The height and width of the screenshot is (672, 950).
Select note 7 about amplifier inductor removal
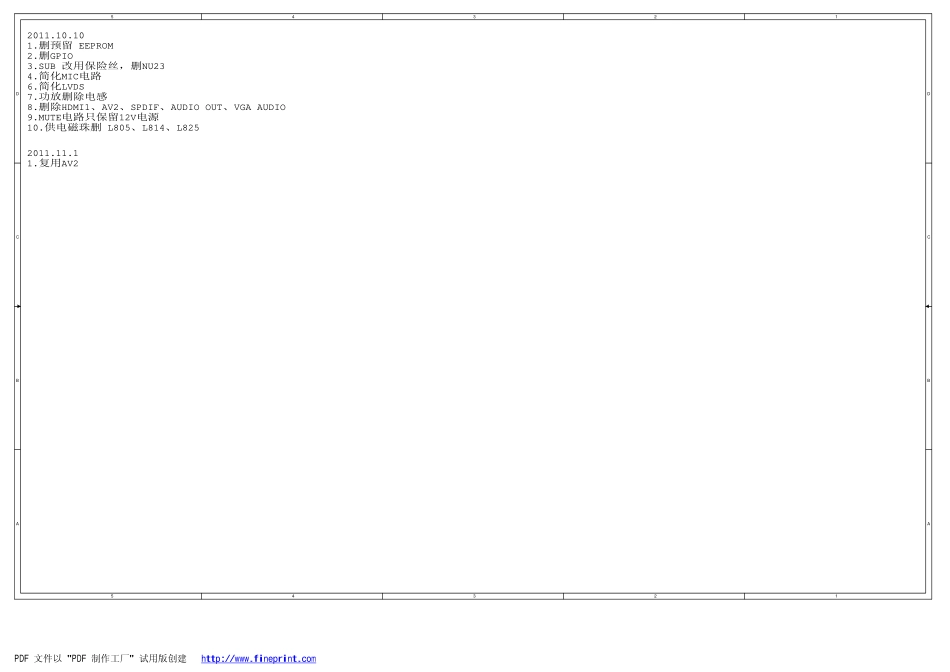coord(67,97)
